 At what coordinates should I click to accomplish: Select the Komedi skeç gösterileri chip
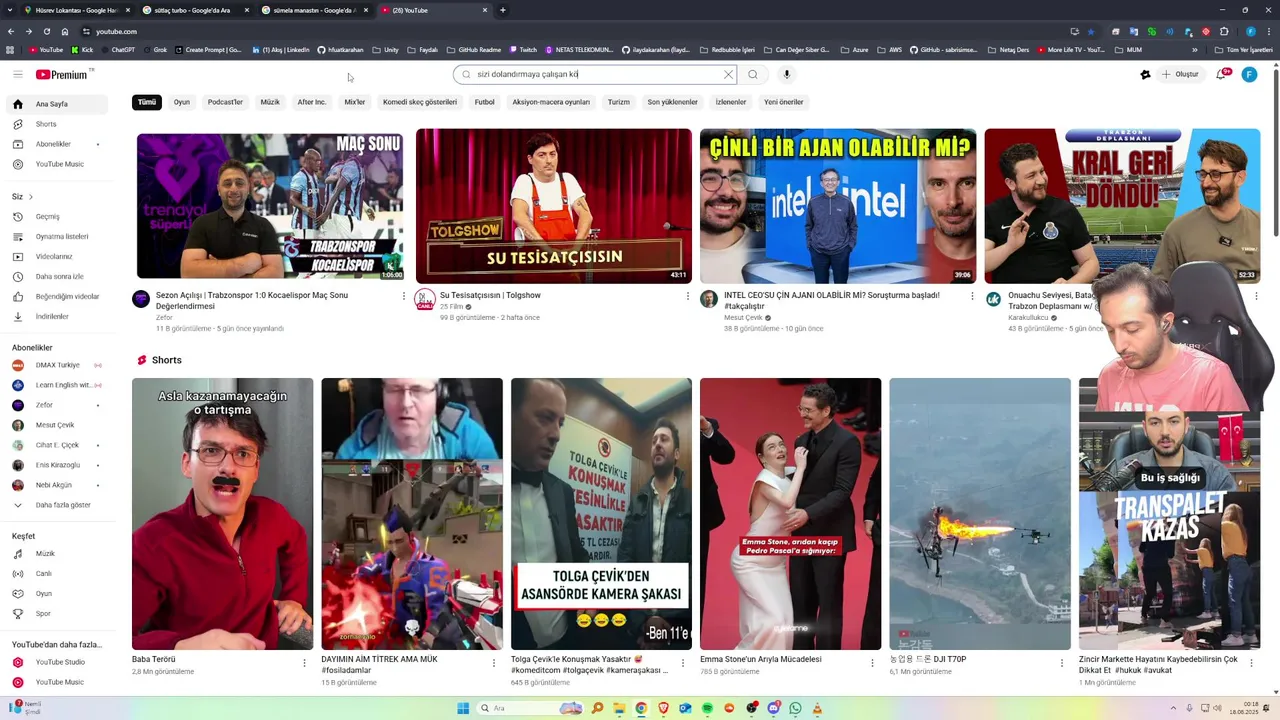[420, 102]
